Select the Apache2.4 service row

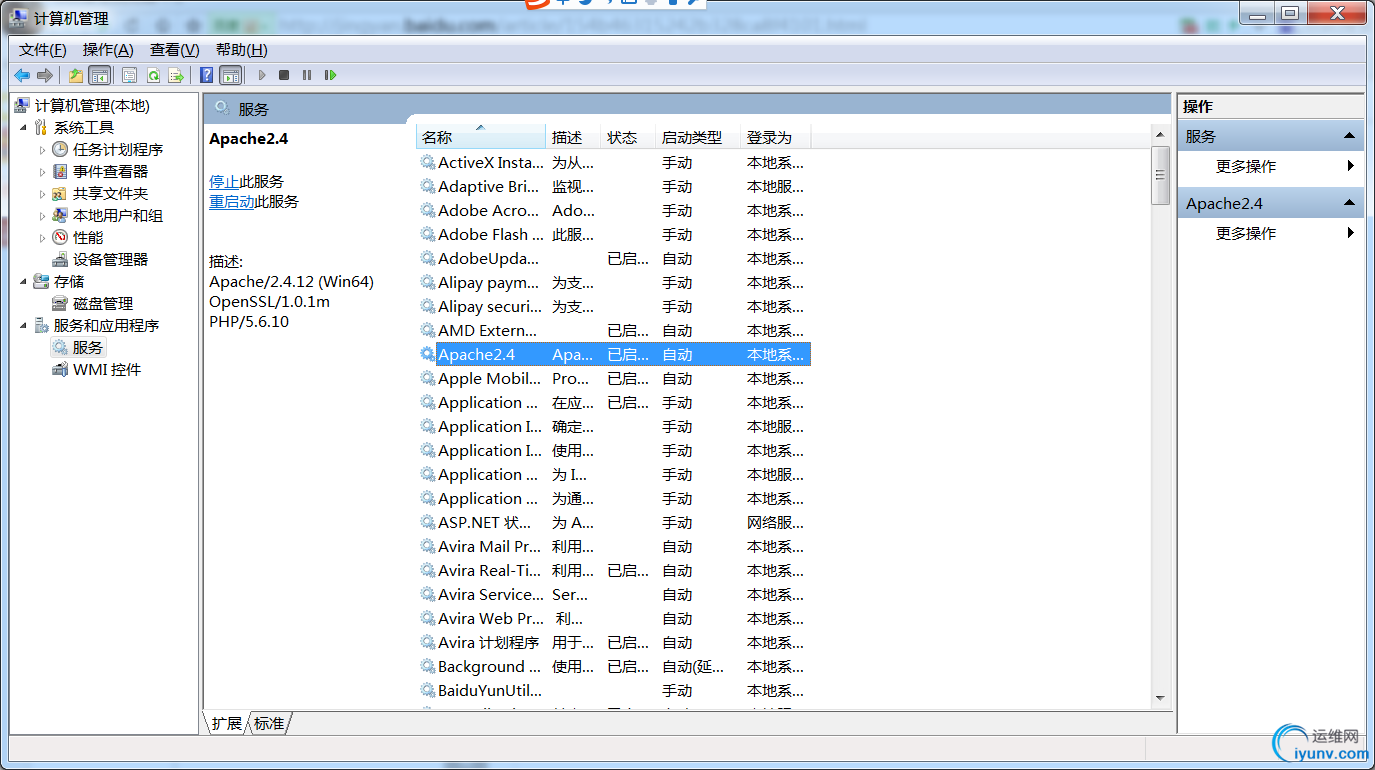coord(614,354)
